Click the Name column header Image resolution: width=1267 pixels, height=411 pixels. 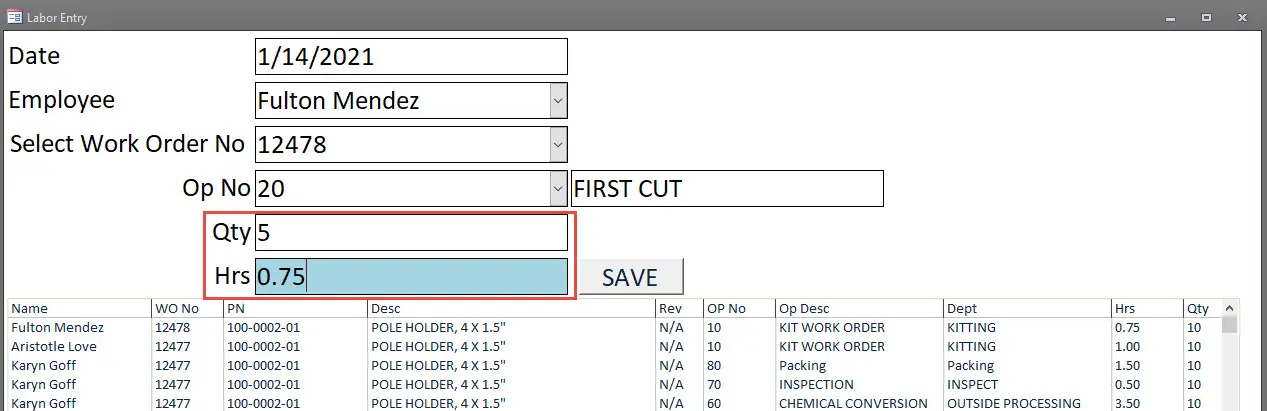point(30,309)
